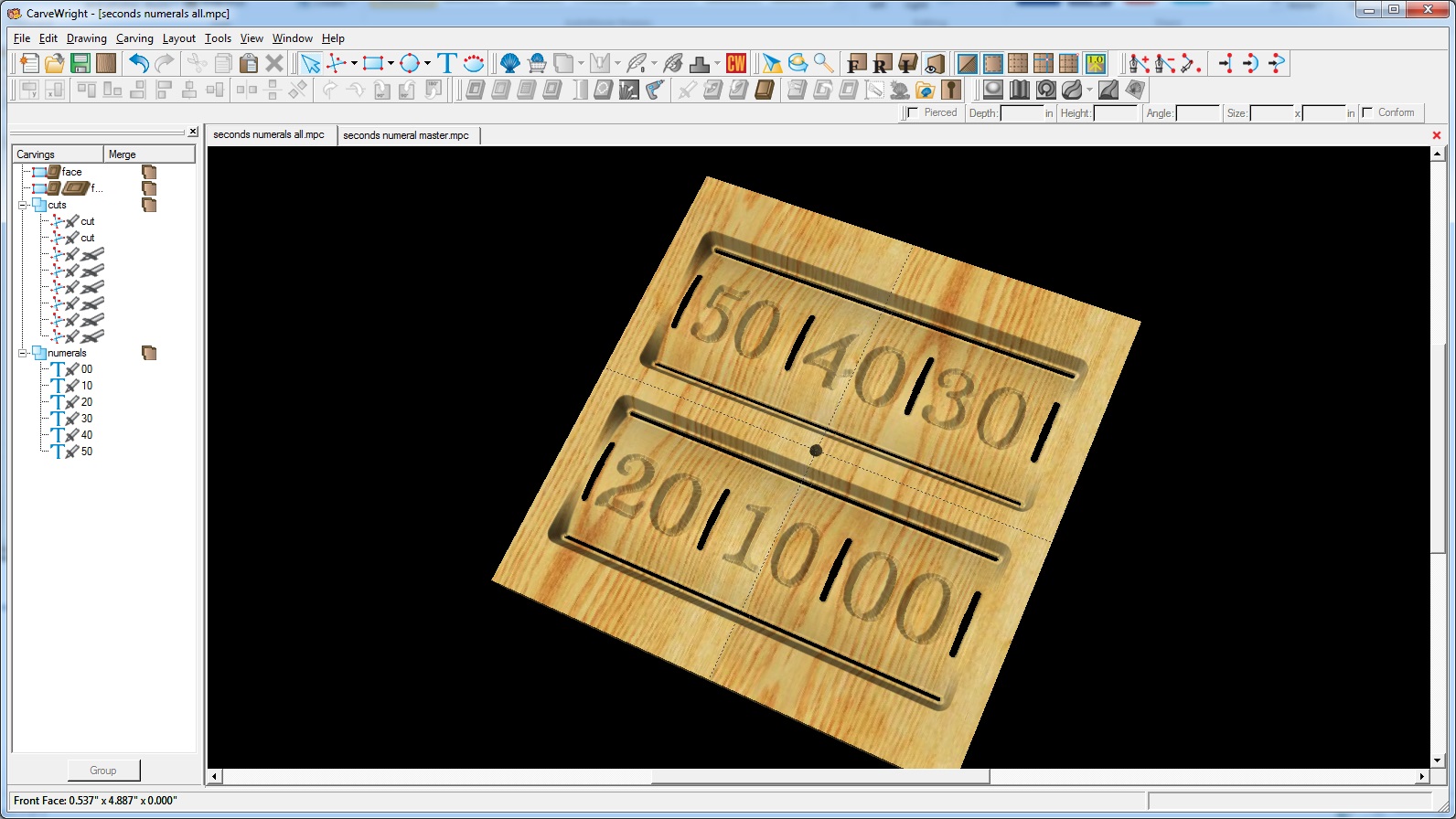The image size is (1456, 819).
Task: Open the Layout menu
Action: 179,38
